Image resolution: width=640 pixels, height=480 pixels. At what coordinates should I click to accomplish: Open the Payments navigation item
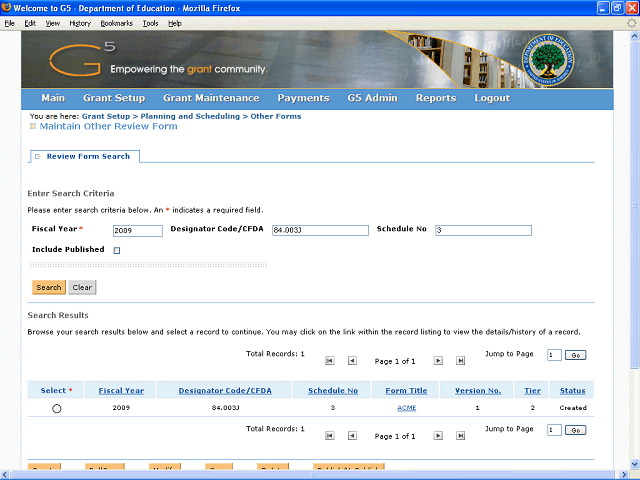[x=303, y=98]
